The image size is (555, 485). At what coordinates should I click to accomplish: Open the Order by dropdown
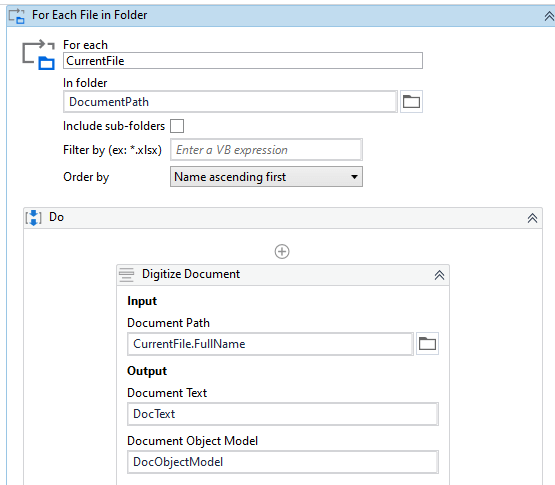(x=266, y=177)
